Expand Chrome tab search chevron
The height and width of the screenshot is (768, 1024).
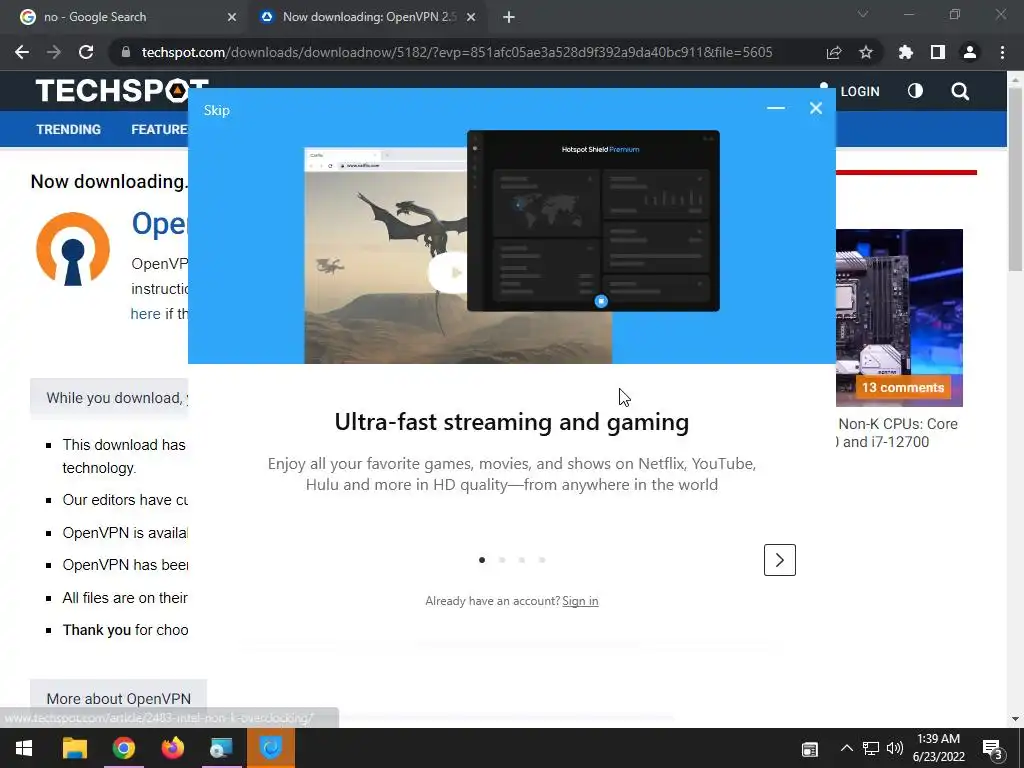863,14
